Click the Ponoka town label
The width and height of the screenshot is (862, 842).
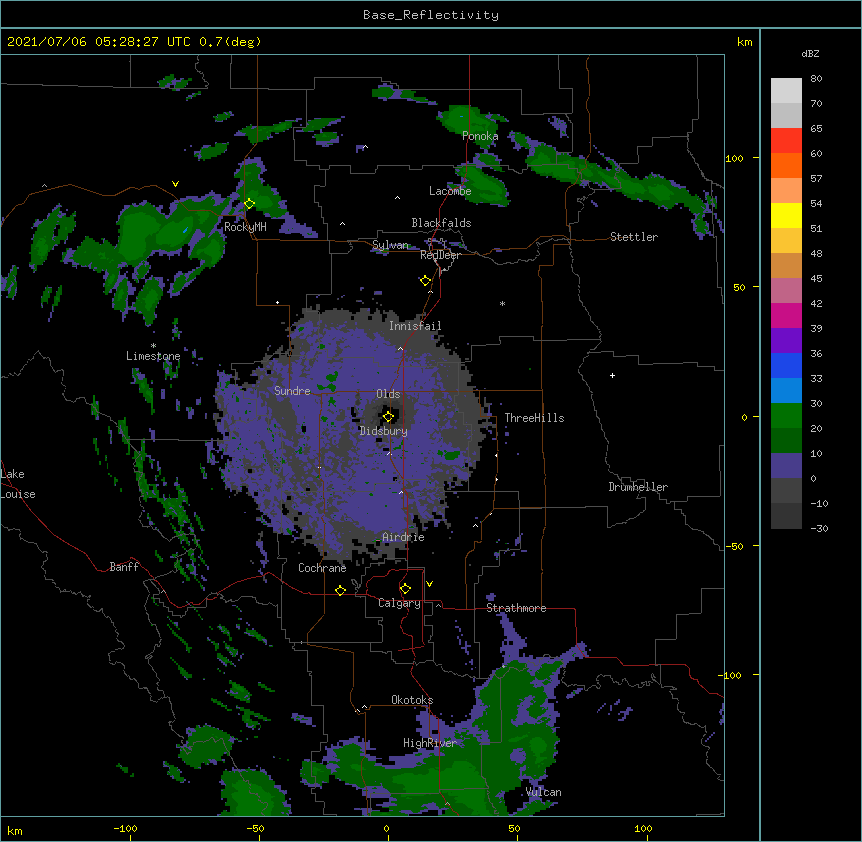(x=480, y=136)
